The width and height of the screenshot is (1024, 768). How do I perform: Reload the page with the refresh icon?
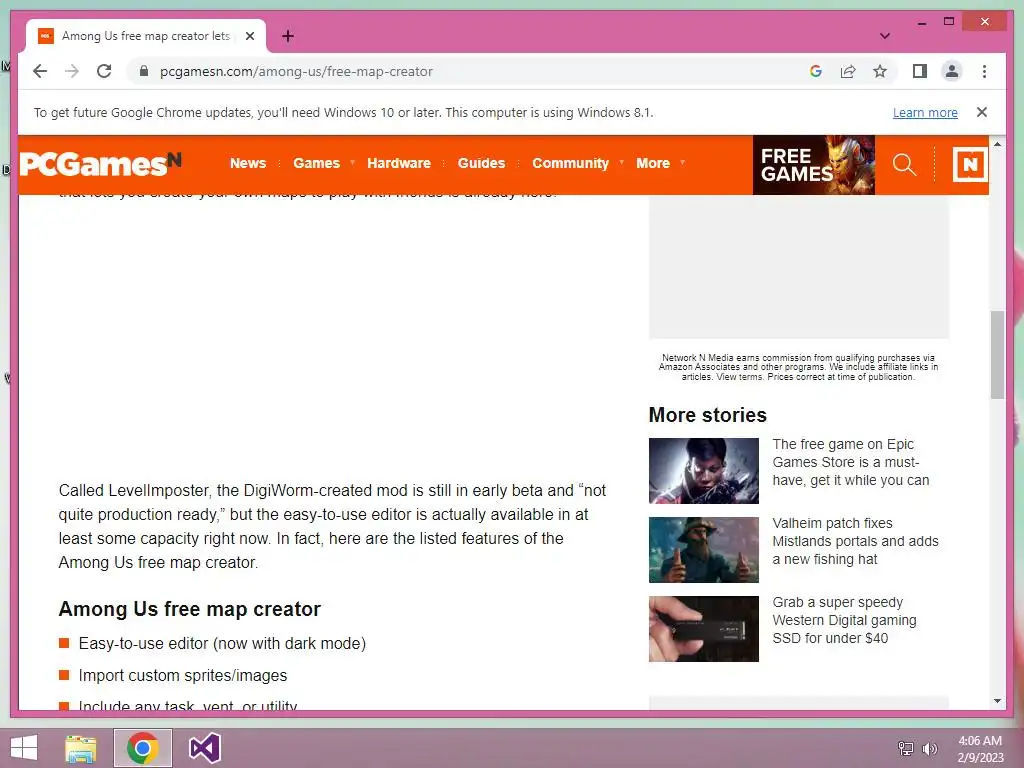pyautogui.click(x=104, y=71)
